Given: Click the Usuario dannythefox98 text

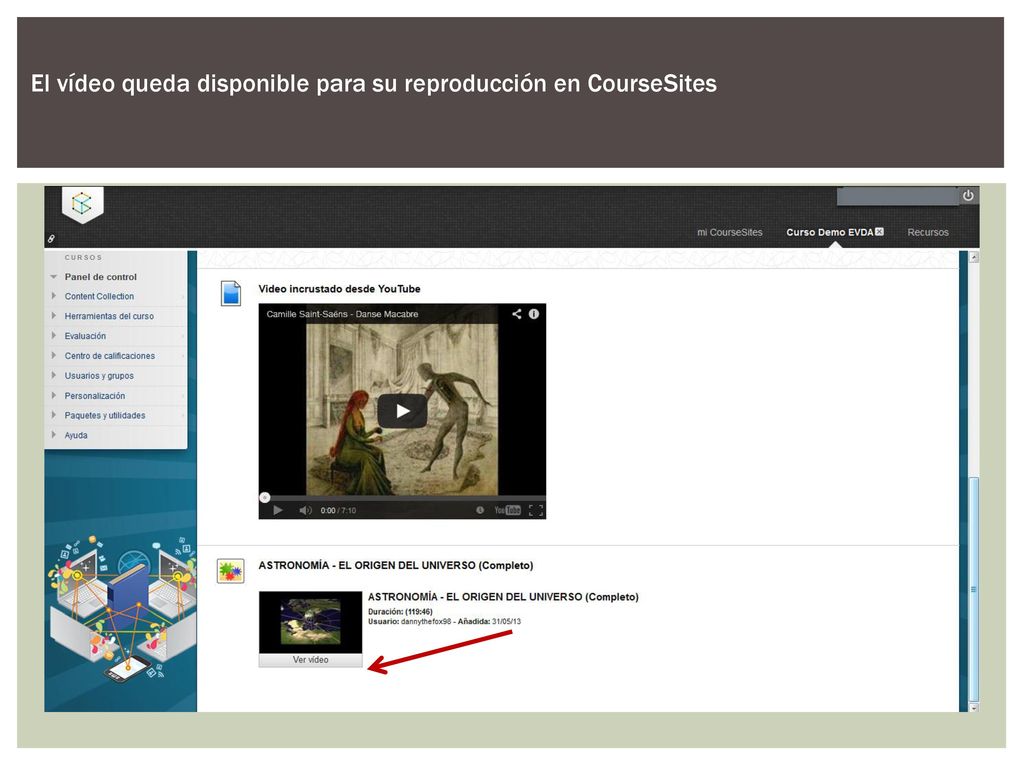Looking at the screenshot, I should [409, 622].
